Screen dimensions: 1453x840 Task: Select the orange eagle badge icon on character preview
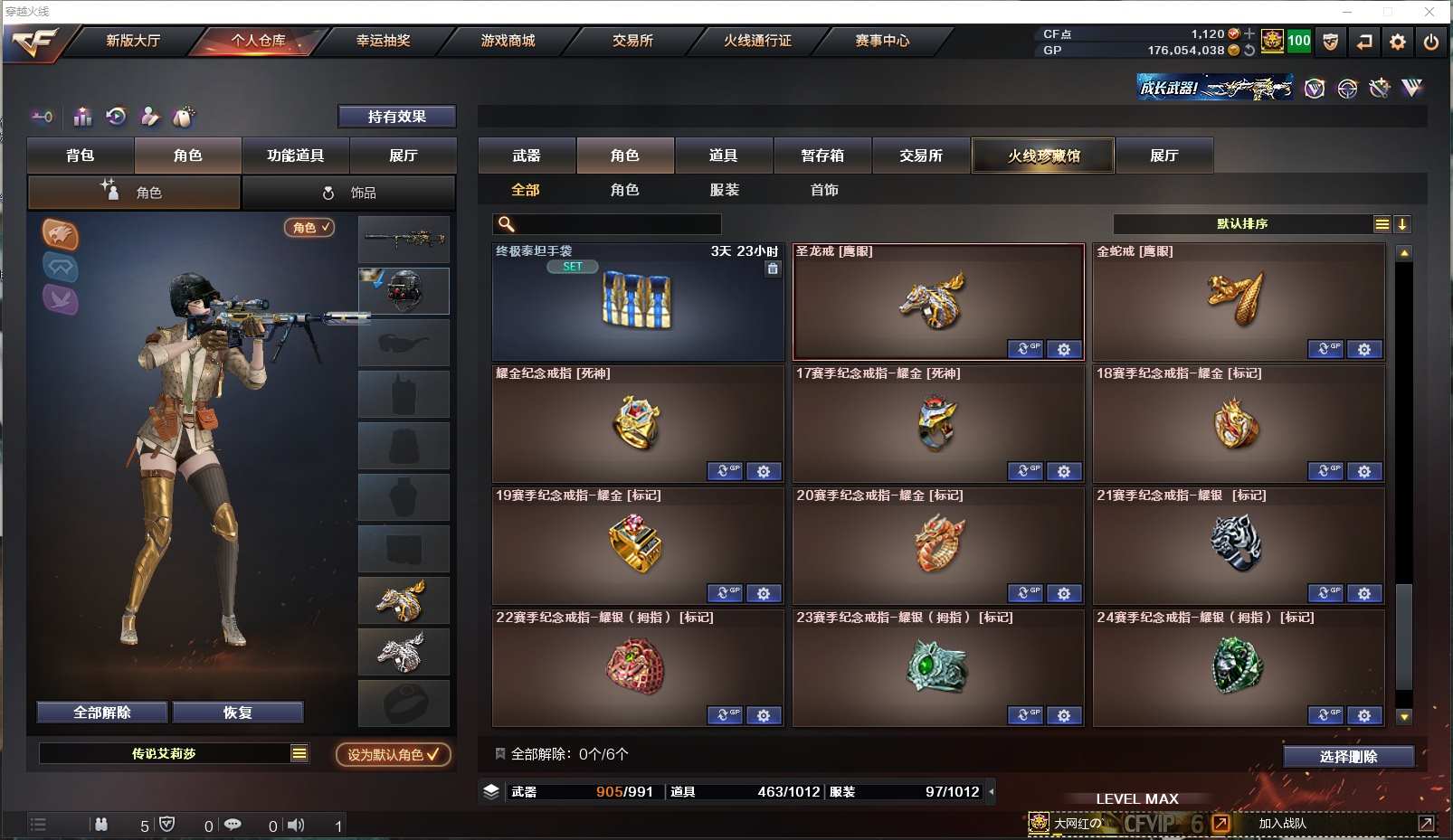[61, 235]
